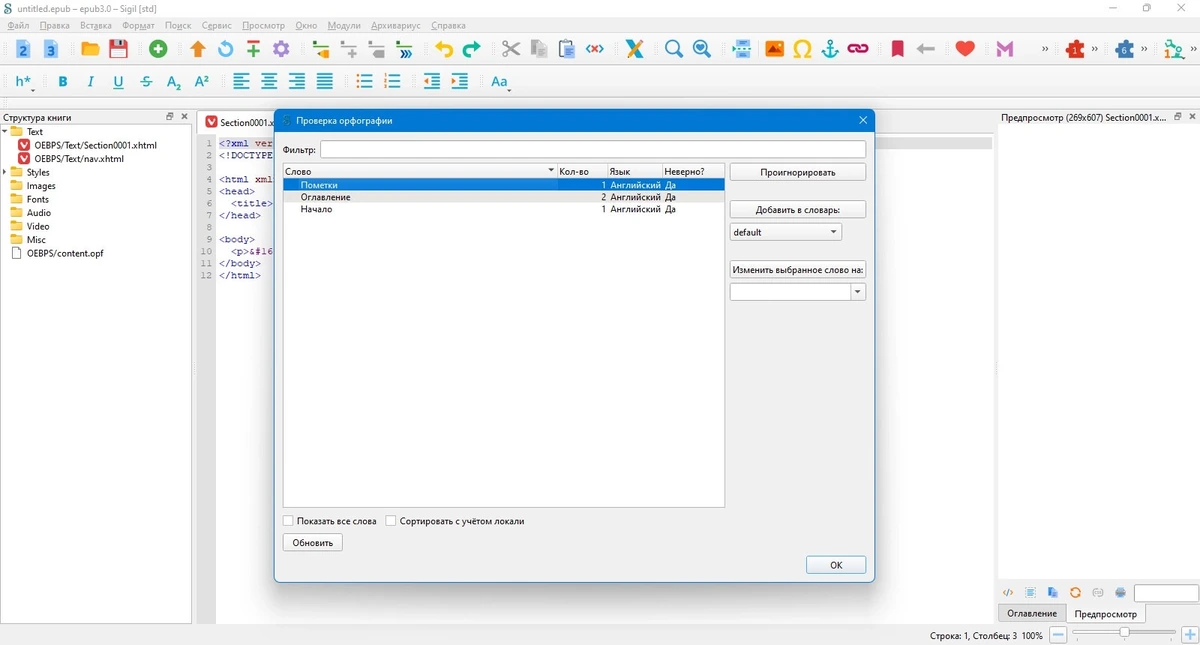This screenshot has width=1200, height=645.
Task: Click the Insert Anchor icon
Action: [x=830, y=49]
